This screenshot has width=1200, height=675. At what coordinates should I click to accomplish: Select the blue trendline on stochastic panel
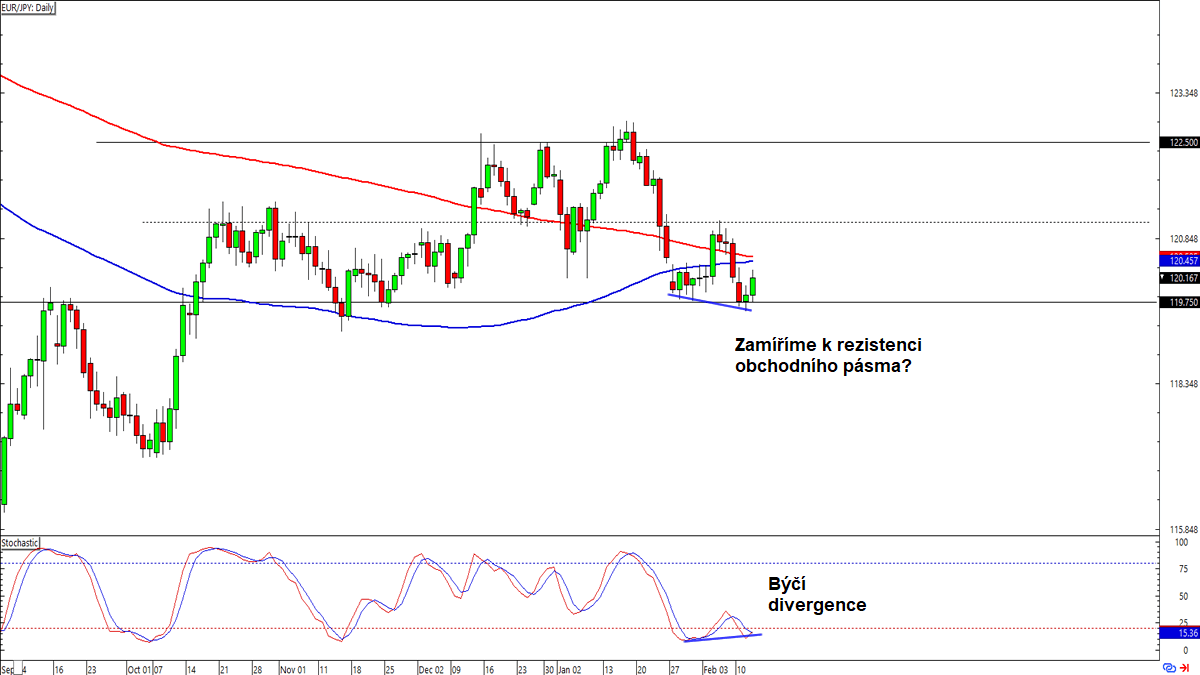pos(722,637)
